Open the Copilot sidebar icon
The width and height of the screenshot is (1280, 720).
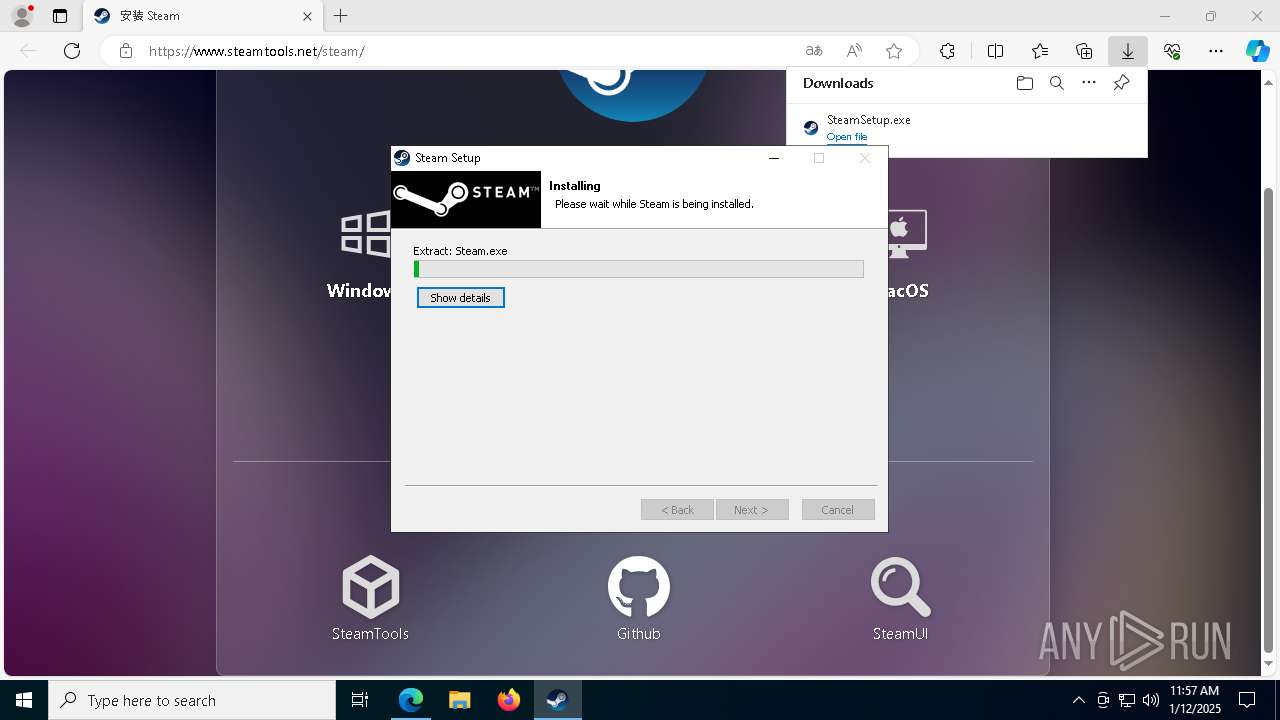point(1257,51)
